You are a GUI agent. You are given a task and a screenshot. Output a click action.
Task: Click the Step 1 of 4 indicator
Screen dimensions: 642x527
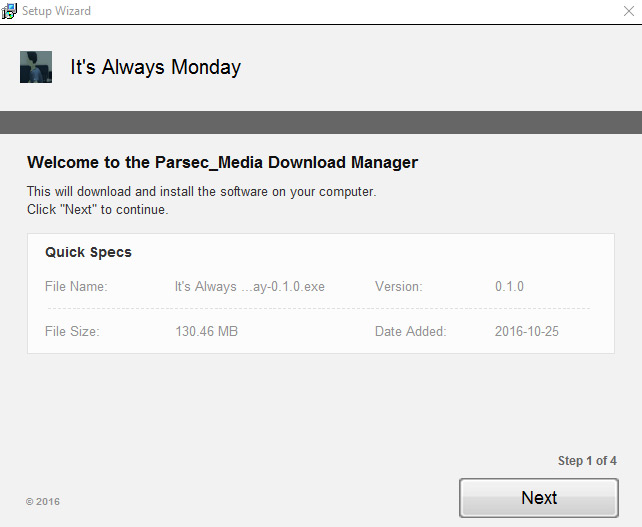point(587,461)
